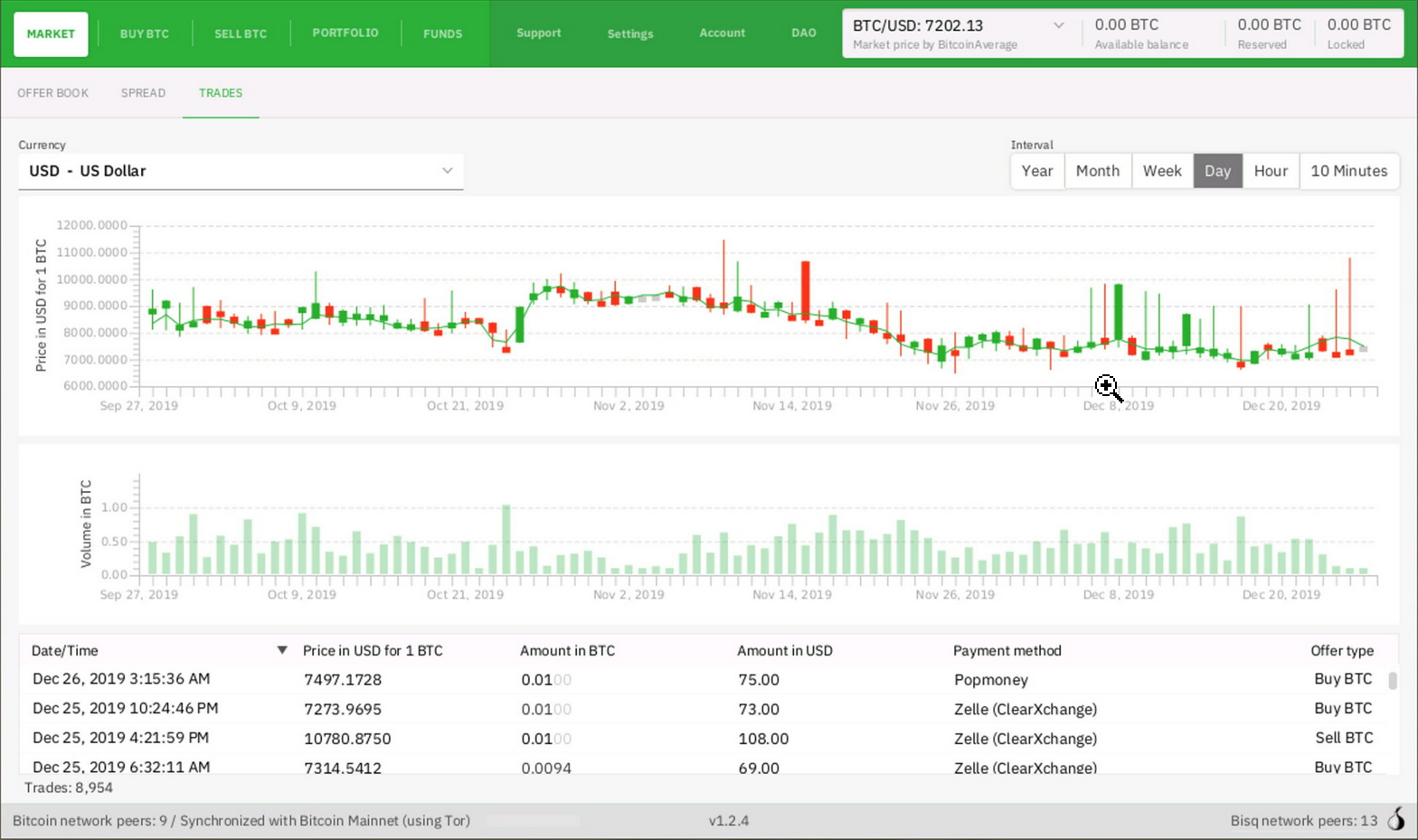Select the TRADES tab

point(221,93)
